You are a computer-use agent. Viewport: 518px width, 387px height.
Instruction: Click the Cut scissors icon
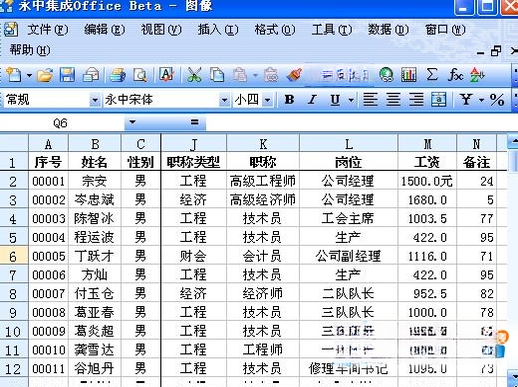(x=194, y=75)
